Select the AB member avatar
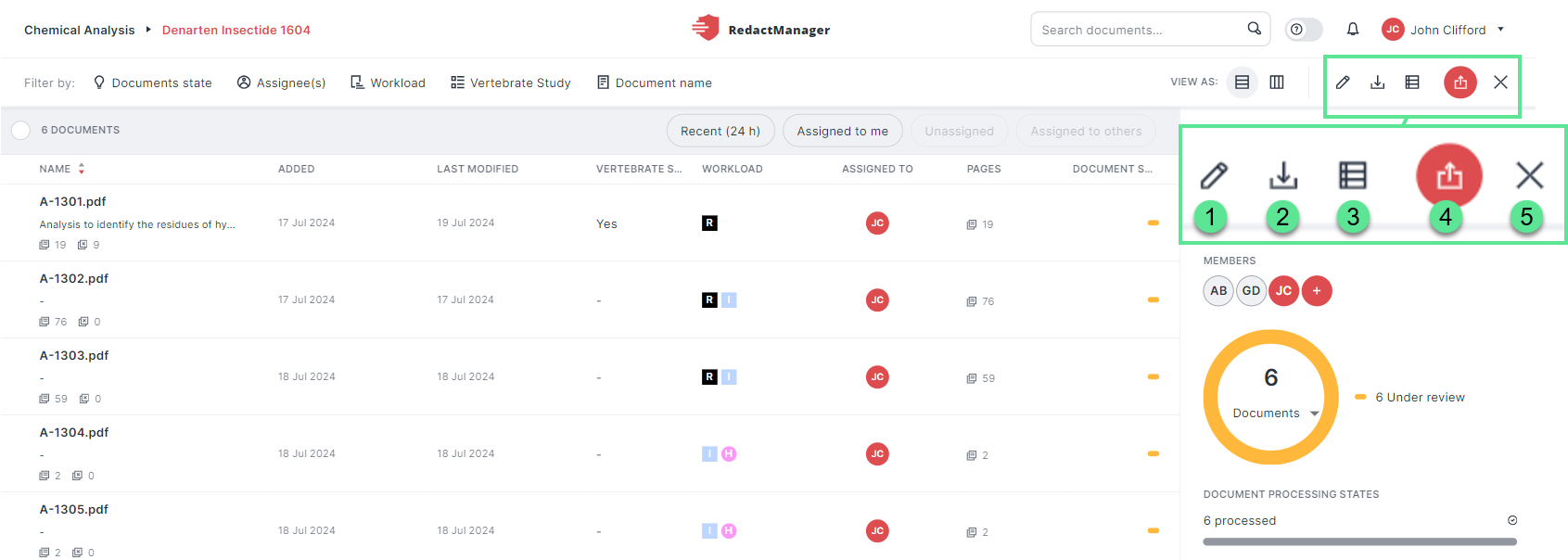1568x560 pixels. (x=1218, y=291)
